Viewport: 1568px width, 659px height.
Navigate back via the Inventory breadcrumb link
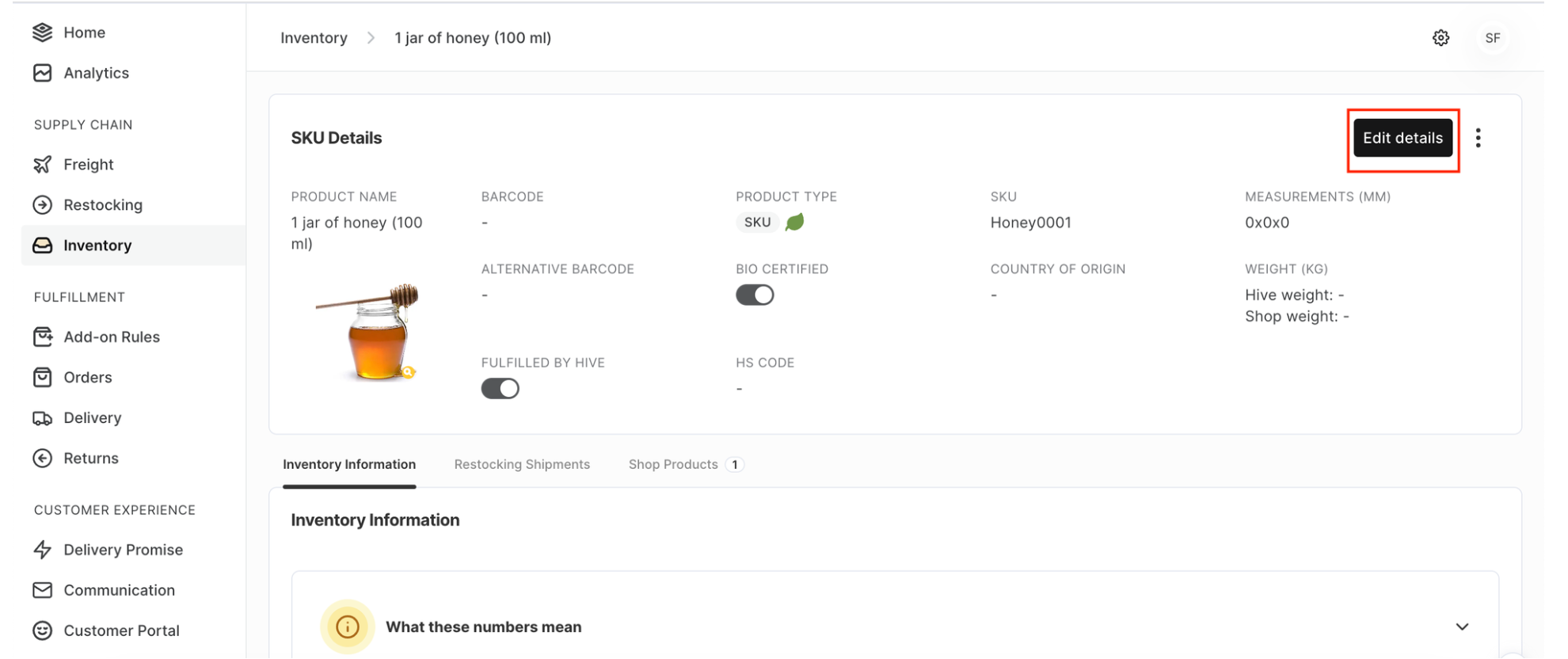[314, 37]
